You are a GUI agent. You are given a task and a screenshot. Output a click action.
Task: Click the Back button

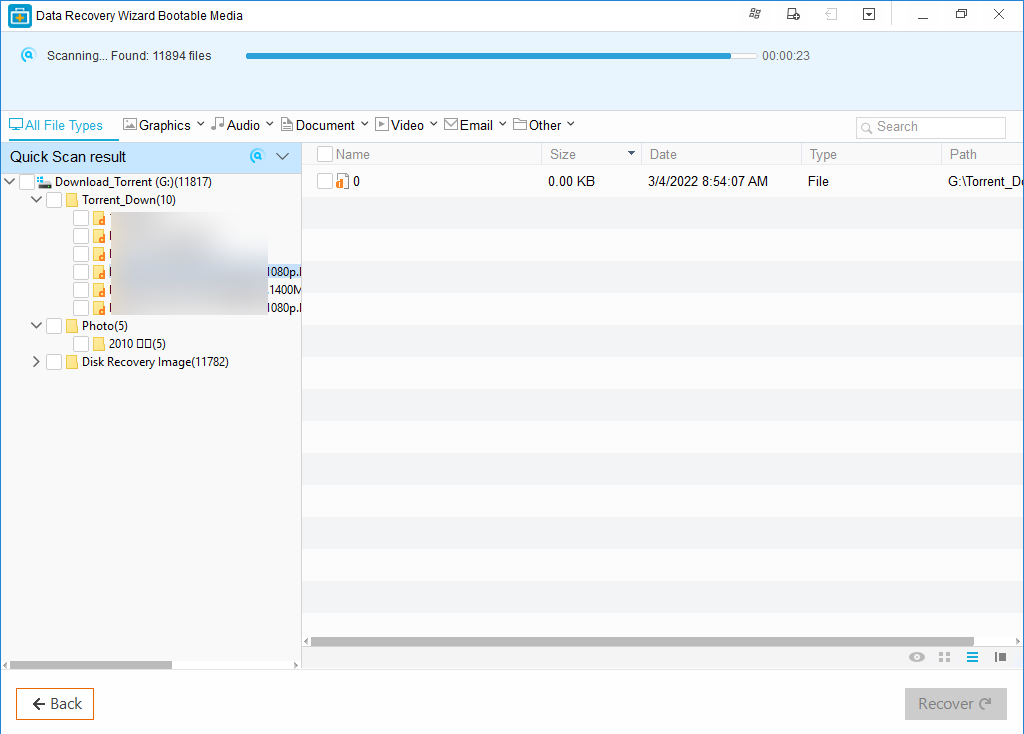(55, 703)
